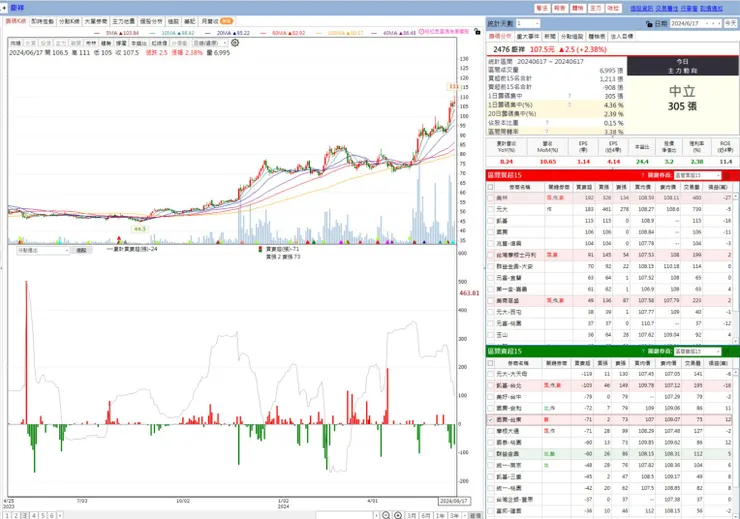
Task: Switch to the 即時走勢 tab
Action: 42,21
